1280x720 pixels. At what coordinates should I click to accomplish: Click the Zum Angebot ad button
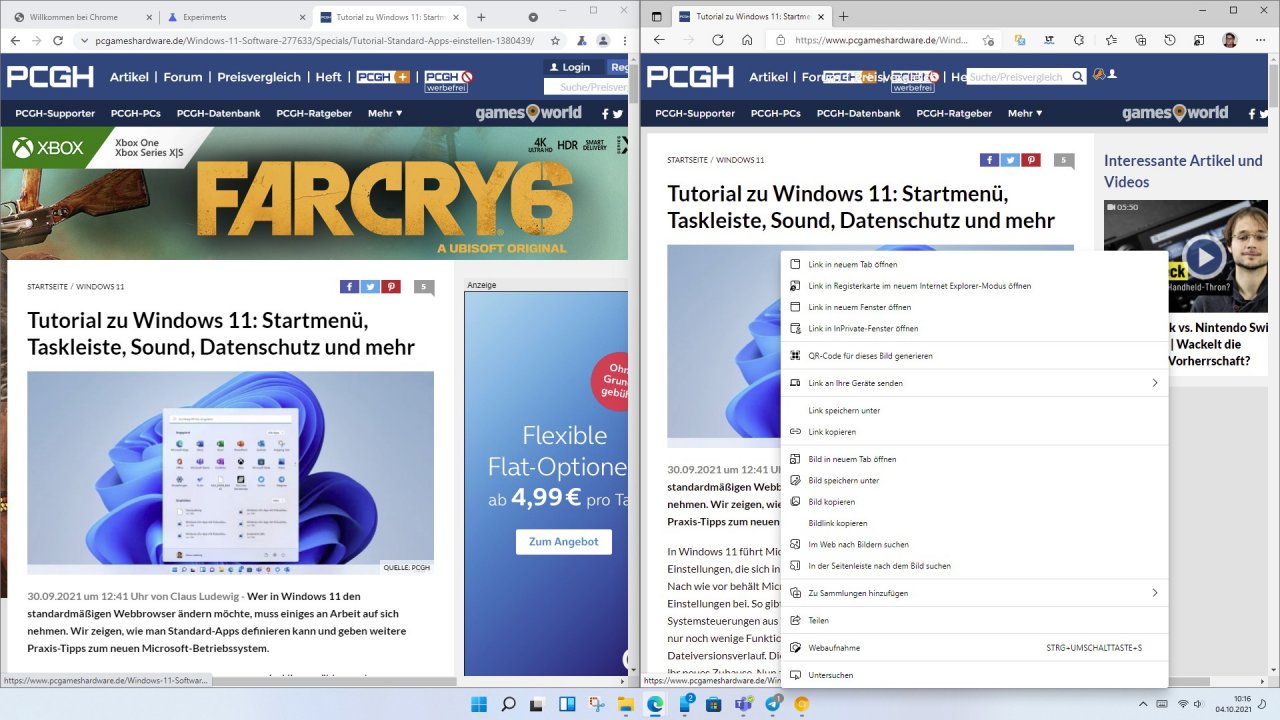[x=563, y=541]
